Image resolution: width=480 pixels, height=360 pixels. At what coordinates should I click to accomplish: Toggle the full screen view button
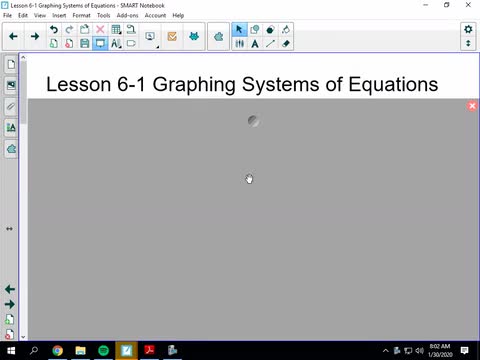100,43
